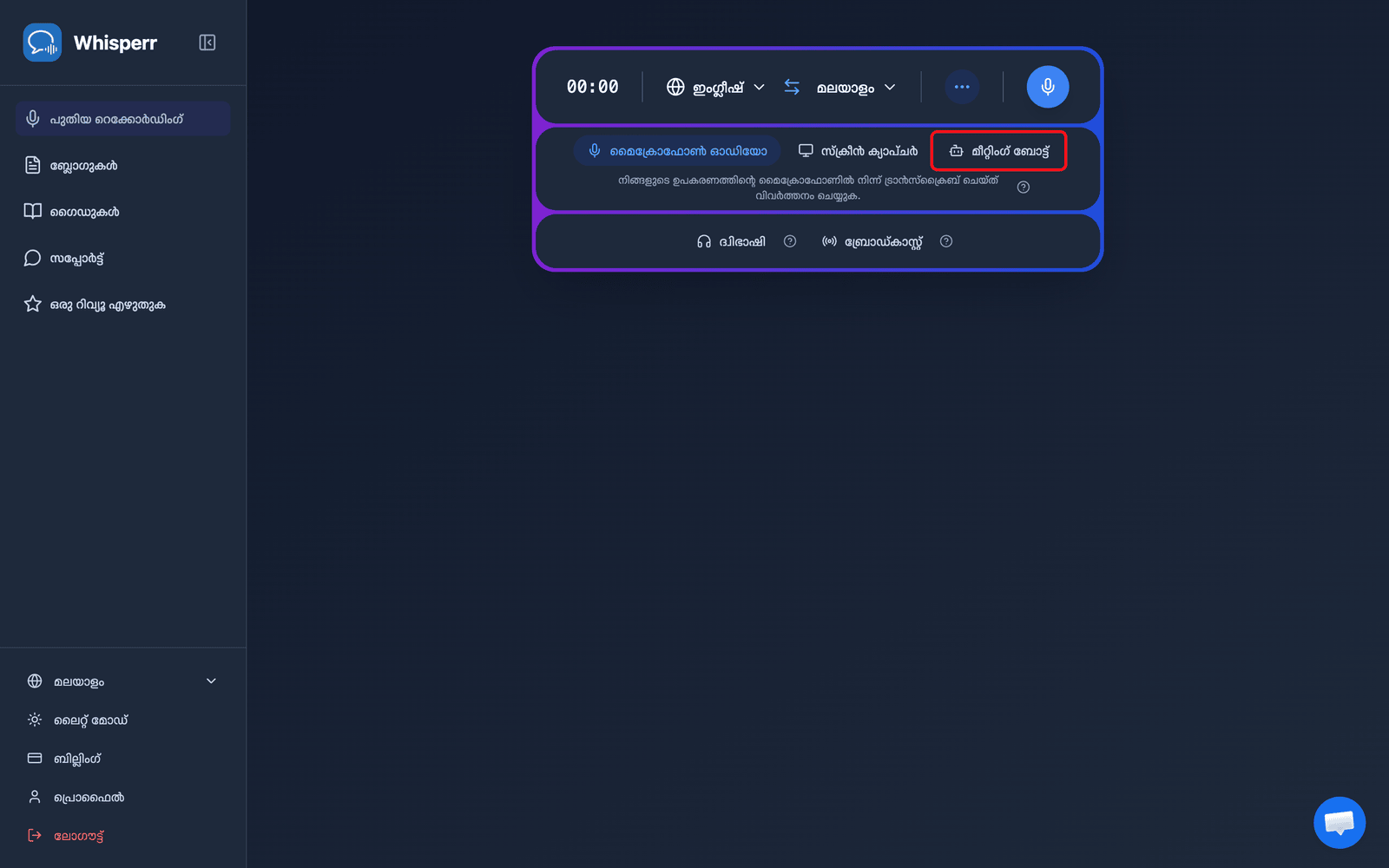Viewport: 1389px width, 868px height.
Task: Select the മൈക്രോഫോൺ ഓഡിയോ tab
Action: coord(677,151)
